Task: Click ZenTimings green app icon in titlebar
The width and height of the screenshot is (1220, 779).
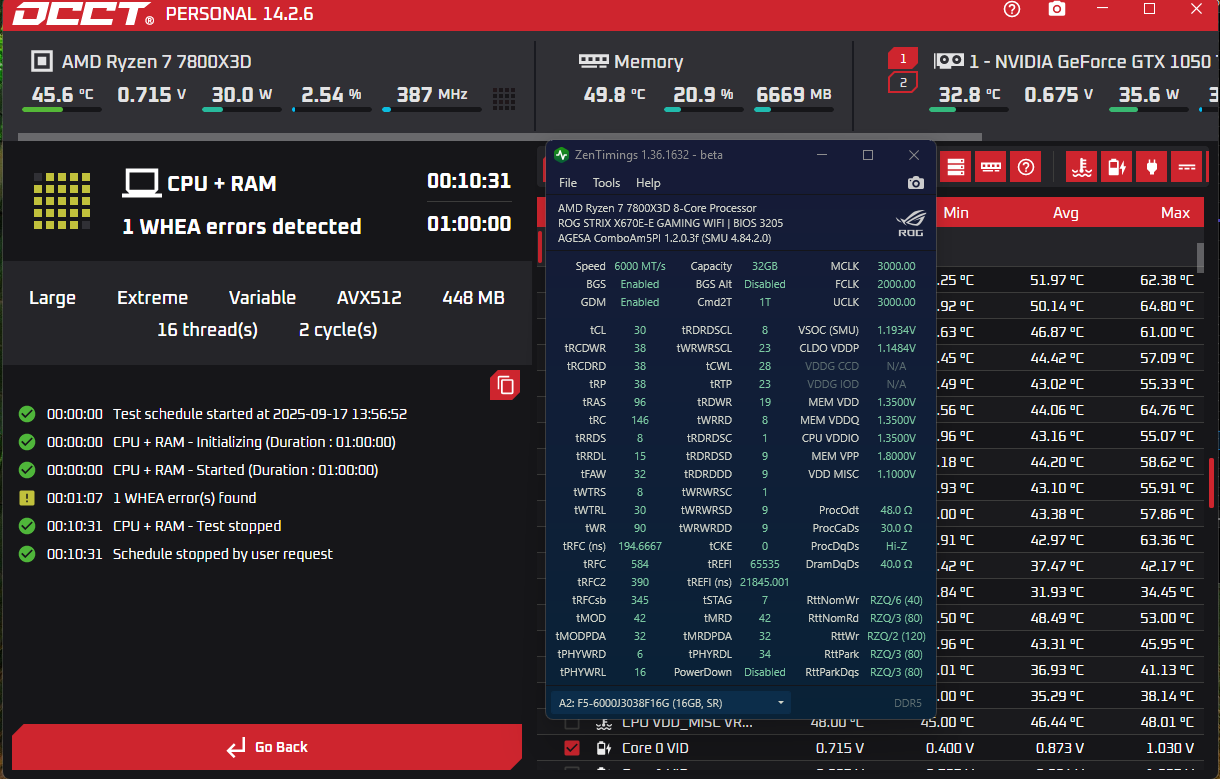Action: click(x=562, y=155)
